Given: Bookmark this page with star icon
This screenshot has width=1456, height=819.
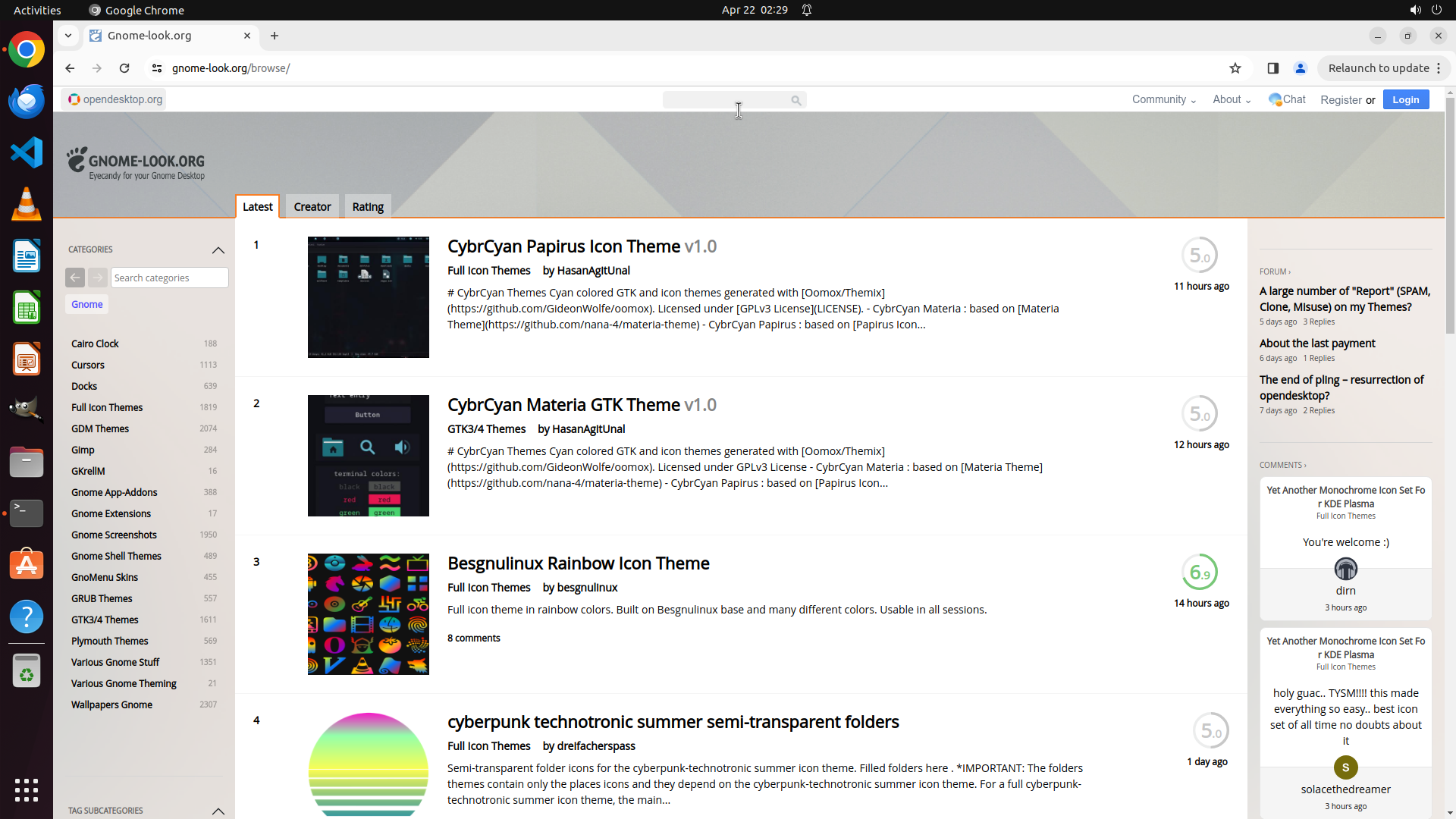Looking at the screenshot, I should (1235, 68).
